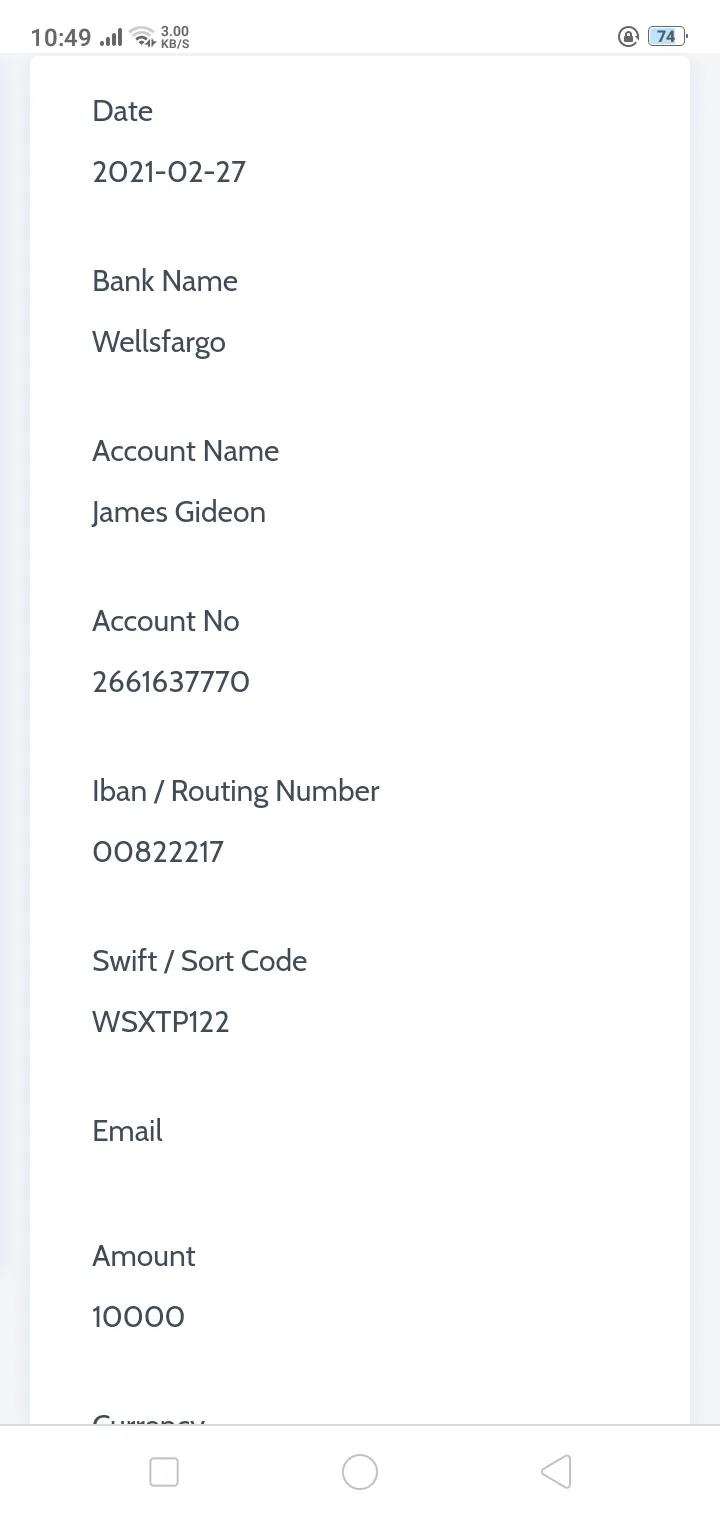Tap the Iban / Routing Number label

point(236,792)
